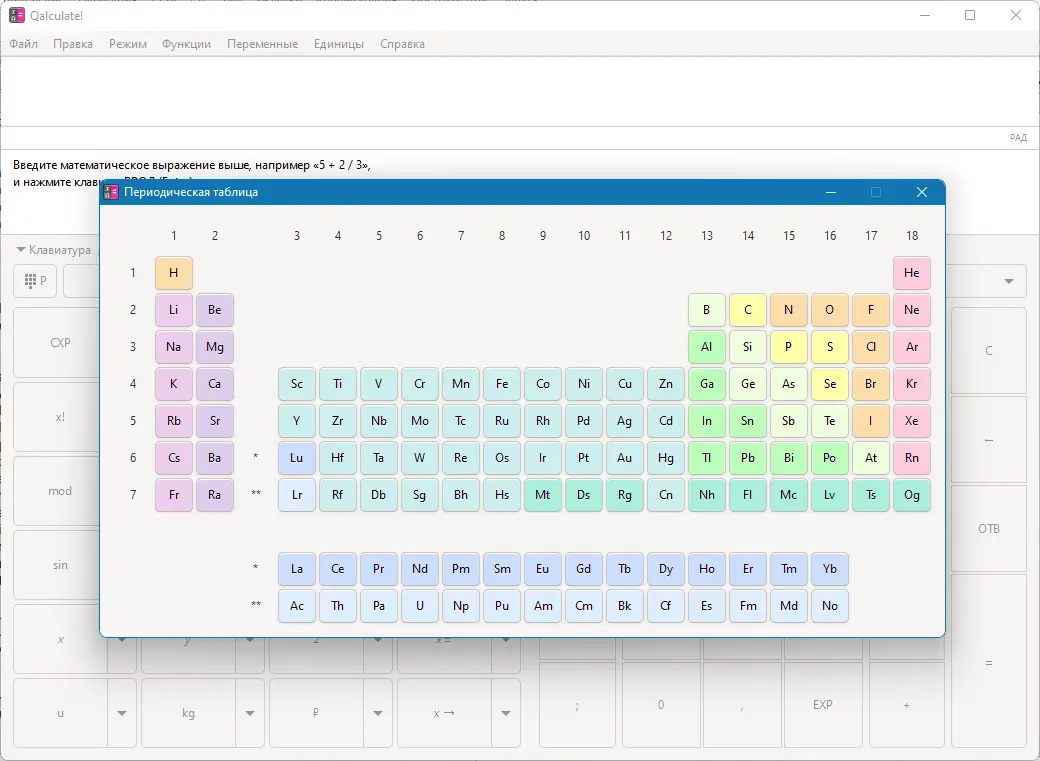Click the Cl element tile
1040x761 pixels.
871,347
